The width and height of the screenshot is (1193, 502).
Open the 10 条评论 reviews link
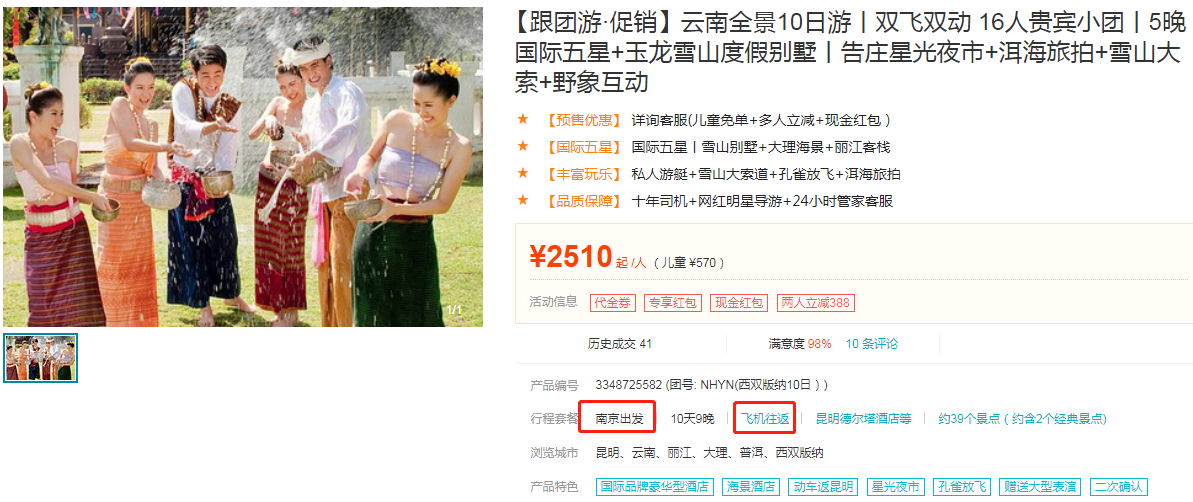click(x=872, y=344)
